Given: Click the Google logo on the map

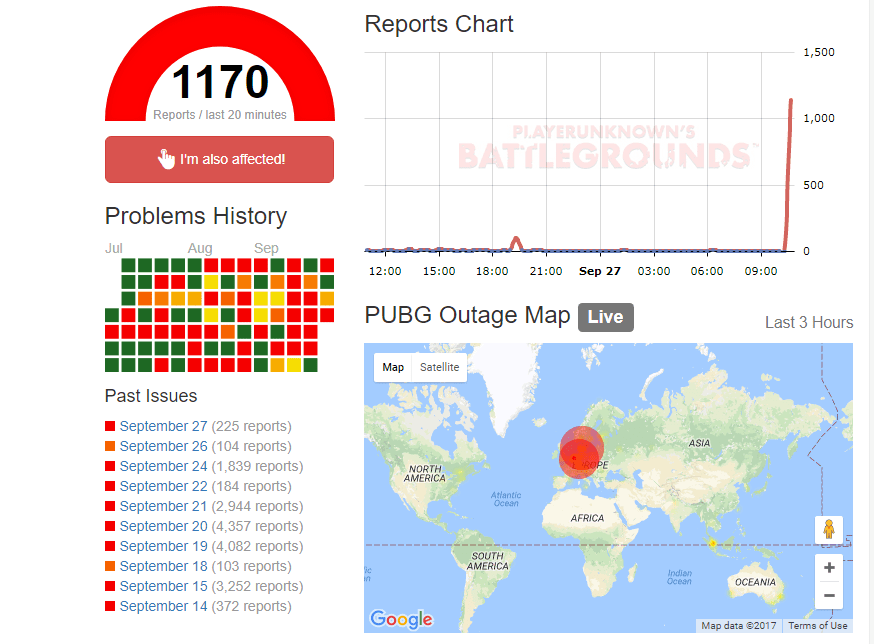Looking at the screenshot, I should [x=401, y=619].
